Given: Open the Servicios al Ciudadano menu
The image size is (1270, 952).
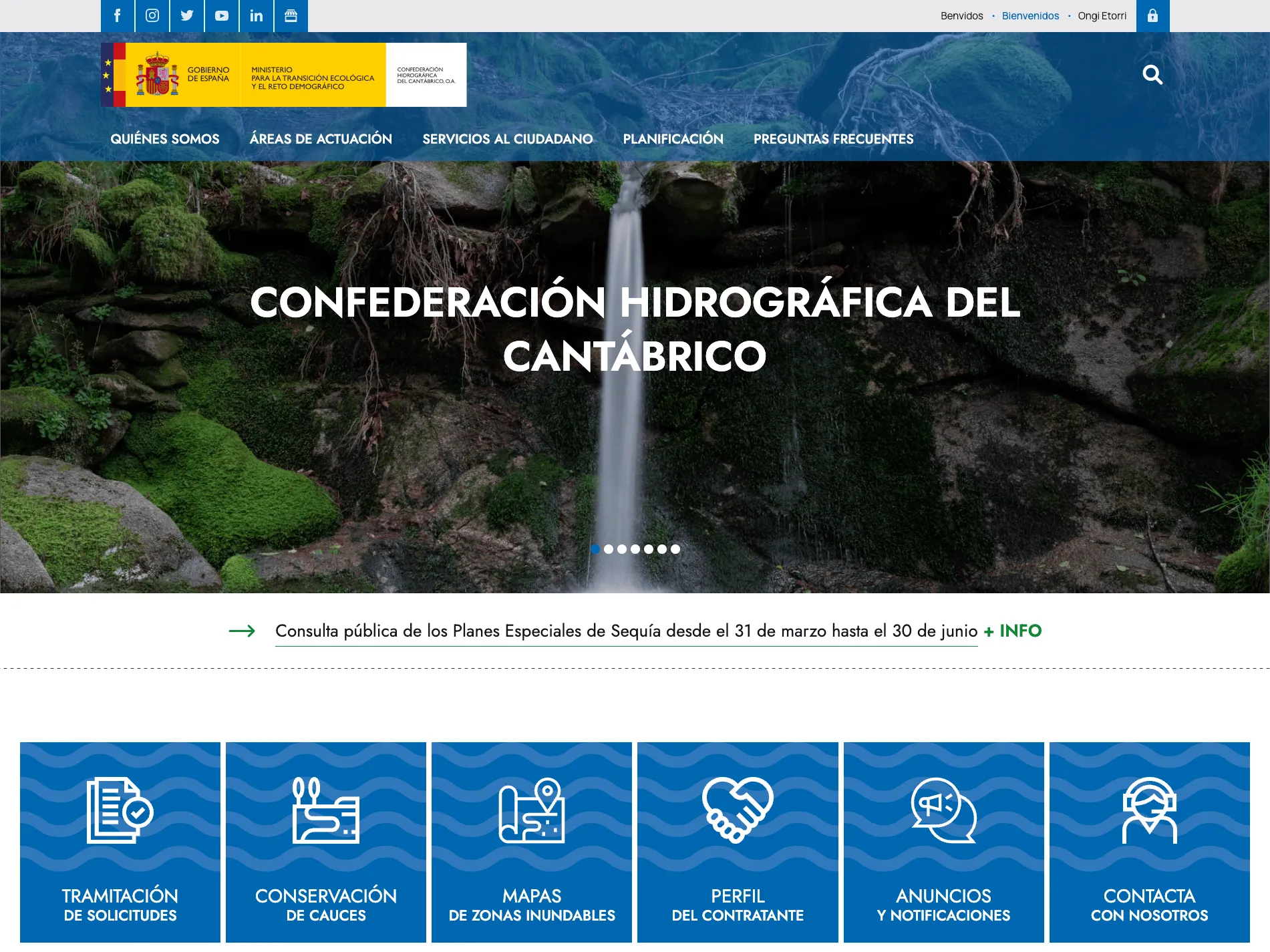Looking at the screenshot, I should click(508, 139).
